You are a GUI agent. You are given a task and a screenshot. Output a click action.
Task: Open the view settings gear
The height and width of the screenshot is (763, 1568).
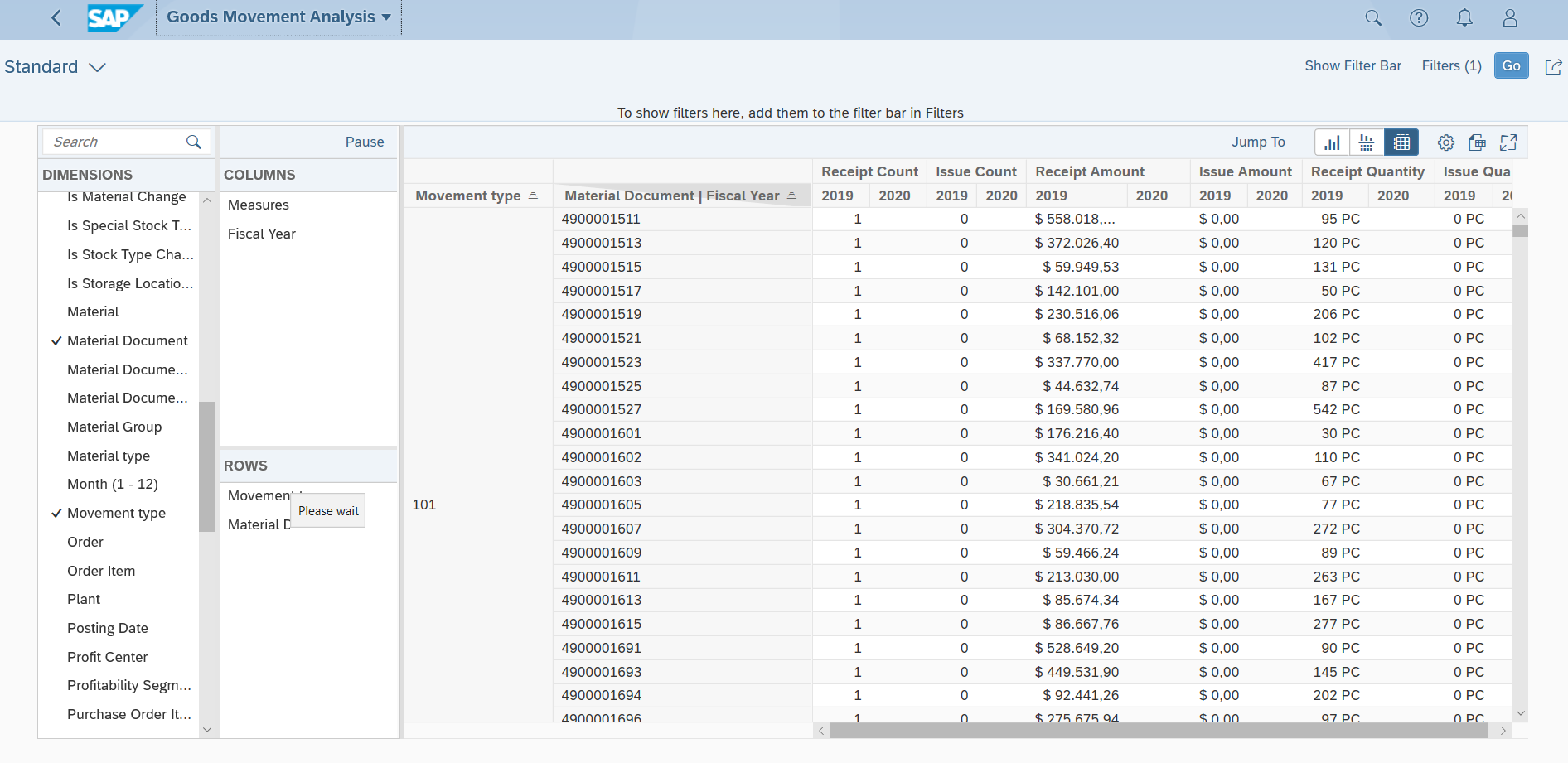tap(1445, 142)
